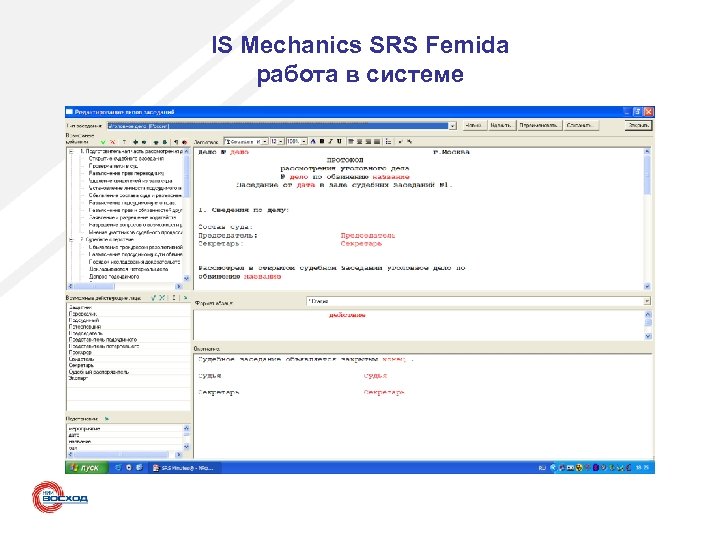The width and height of the screenshot is (720, 540).
Task: Select Эксперт in participants list
Action: 78,379
